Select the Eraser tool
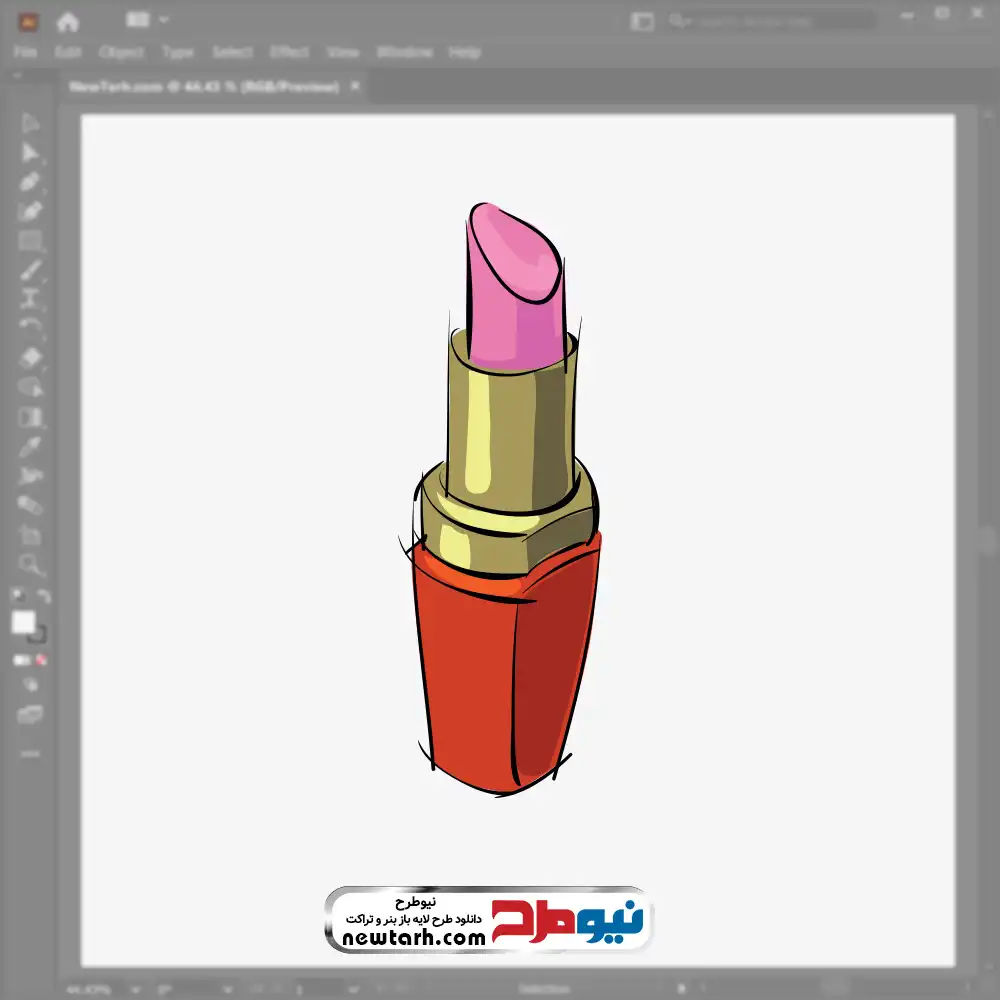 tap(30, 357)
